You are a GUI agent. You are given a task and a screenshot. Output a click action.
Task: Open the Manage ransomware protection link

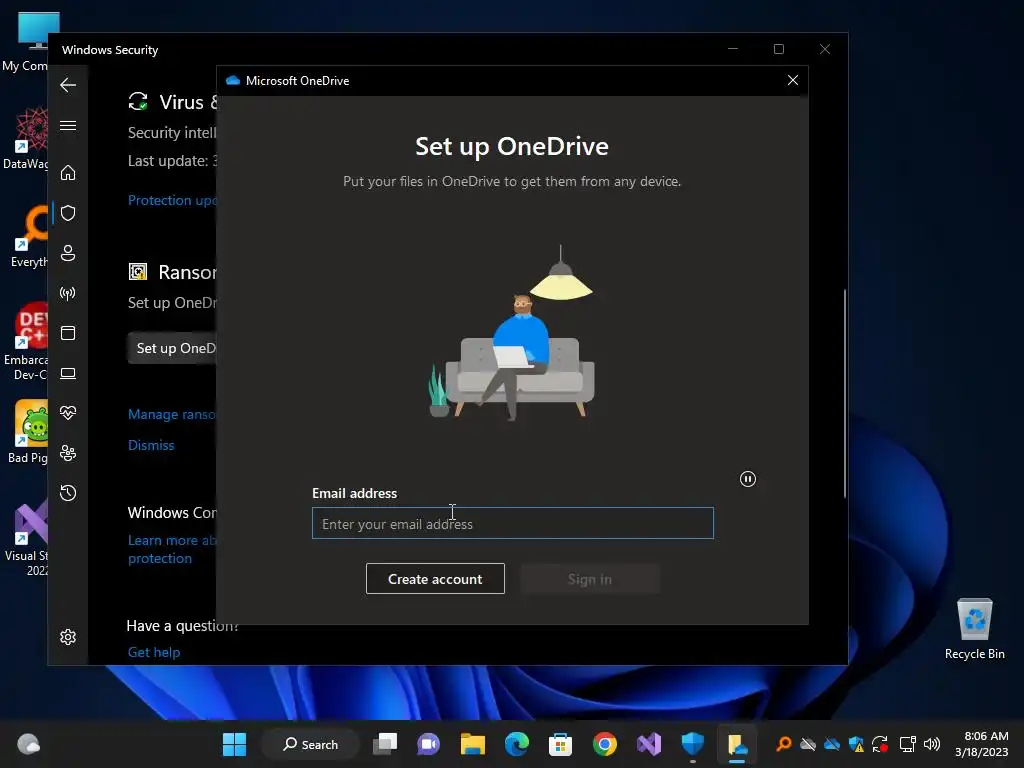172,414
